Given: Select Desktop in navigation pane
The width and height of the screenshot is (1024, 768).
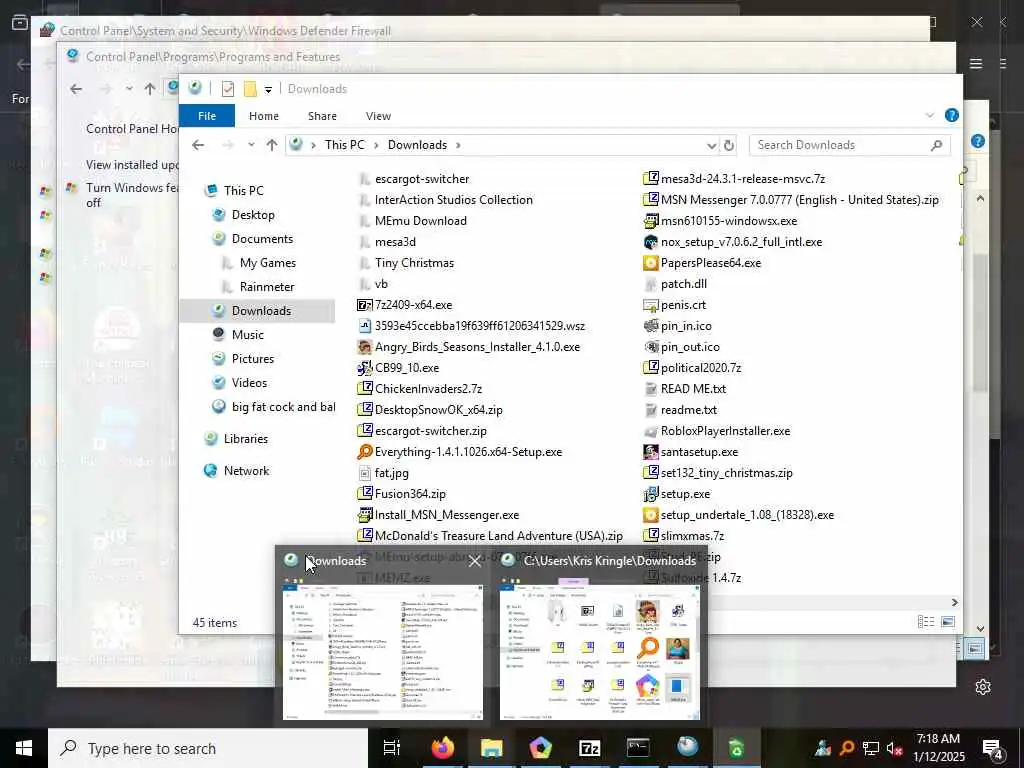Looking at the screenshot, I should (253, 215).
